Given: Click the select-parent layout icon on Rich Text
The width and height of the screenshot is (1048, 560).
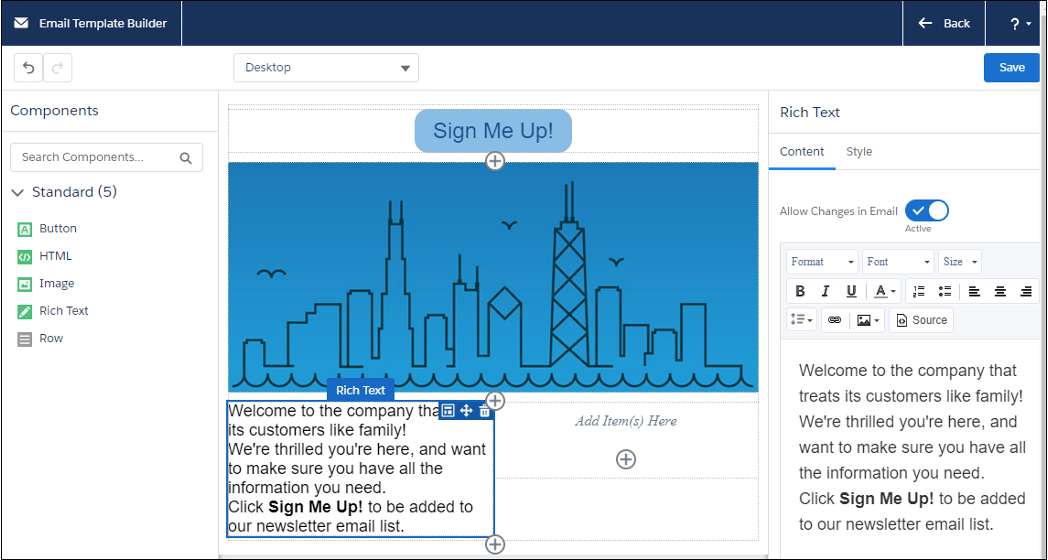Looking at the screenshot, I should click(x=448, y=411).
